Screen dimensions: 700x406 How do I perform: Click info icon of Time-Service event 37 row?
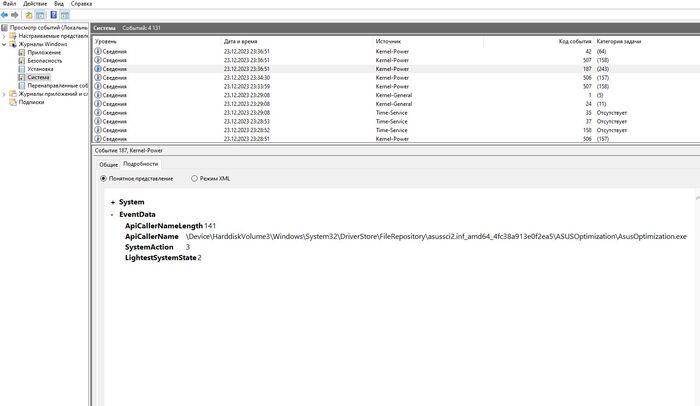tap(98, 121)
